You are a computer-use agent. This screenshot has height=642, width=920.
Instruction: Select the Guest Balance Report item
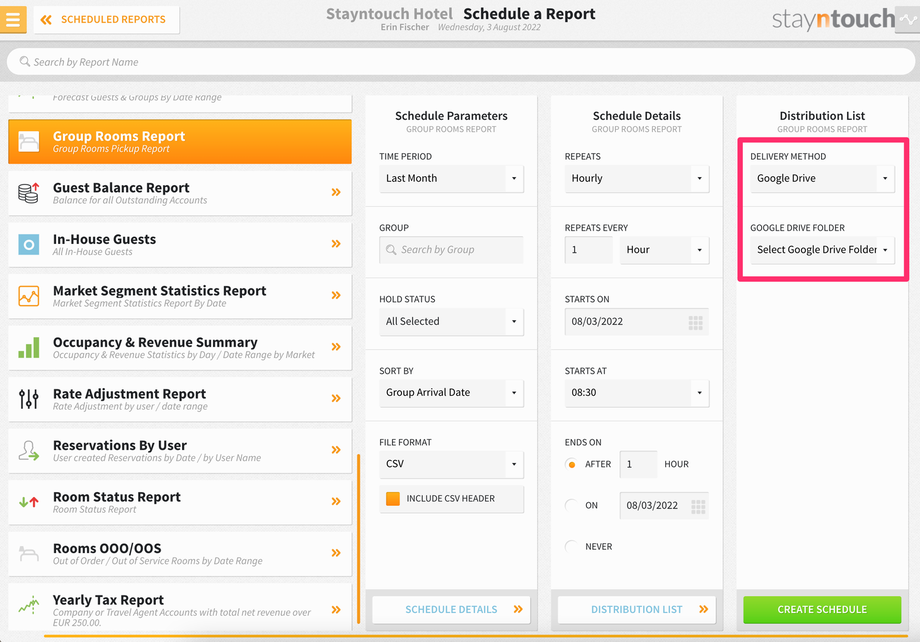(180, 193)
